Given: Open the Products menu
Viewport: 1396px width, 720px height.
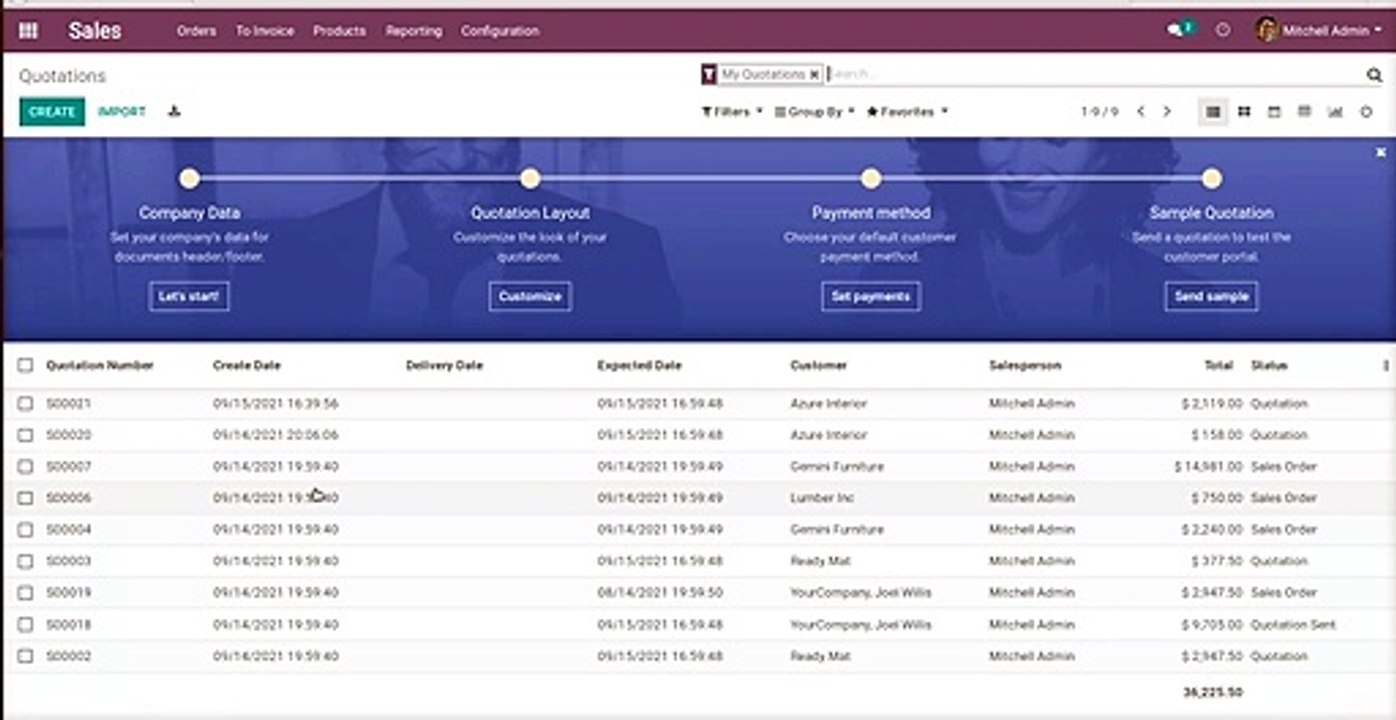Looking at the screenshot, I should point(339,31).
